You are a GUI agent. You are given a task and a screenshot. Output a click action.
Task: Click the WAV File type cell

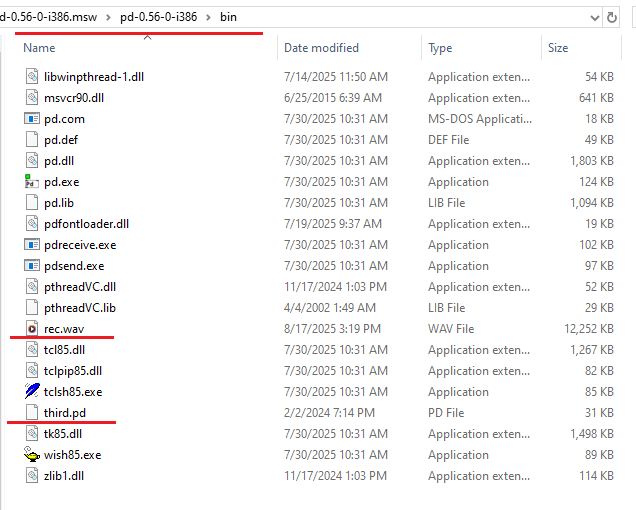point(451,329)
